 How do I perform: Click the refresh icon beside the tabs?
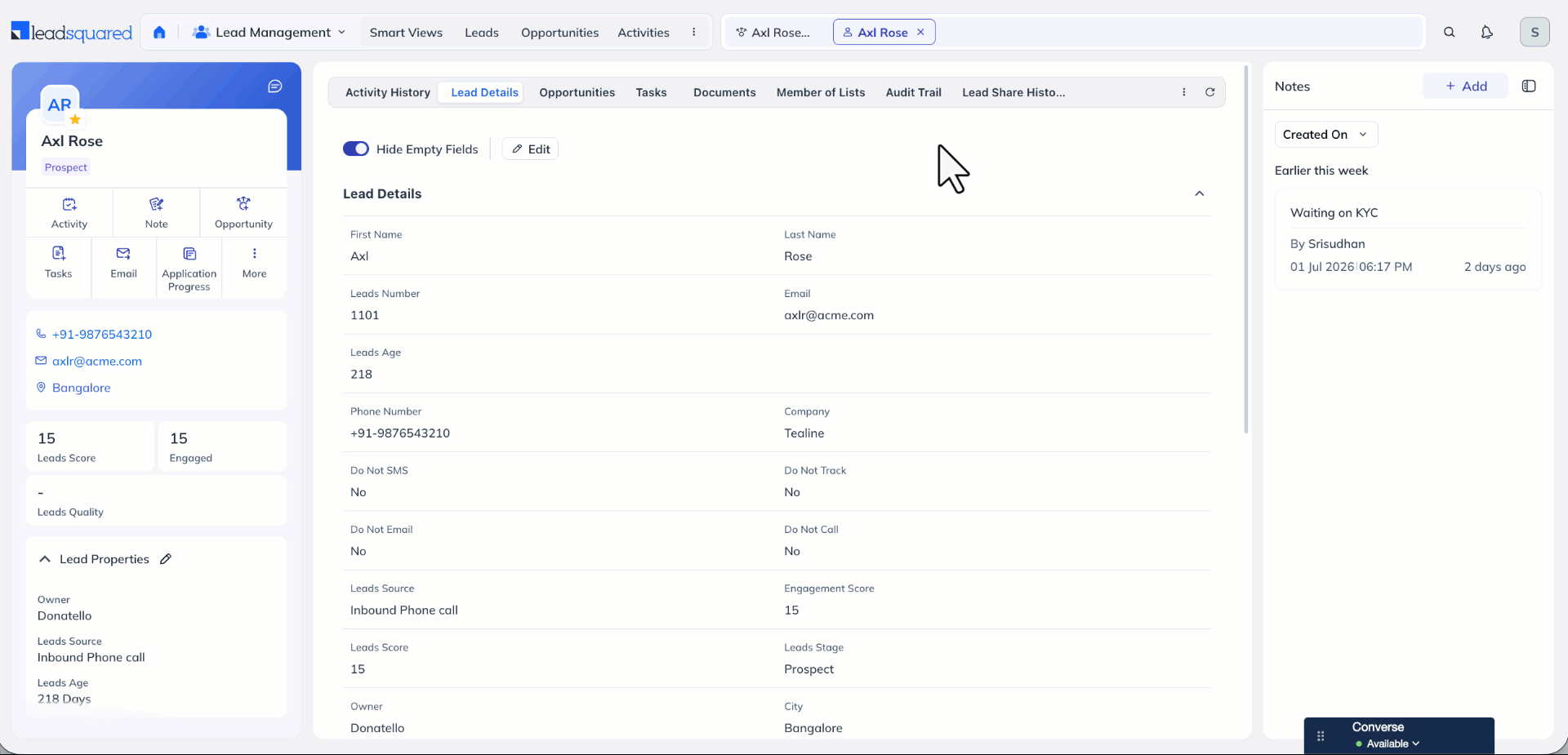pyautogui.click(x=1210, y=92)
